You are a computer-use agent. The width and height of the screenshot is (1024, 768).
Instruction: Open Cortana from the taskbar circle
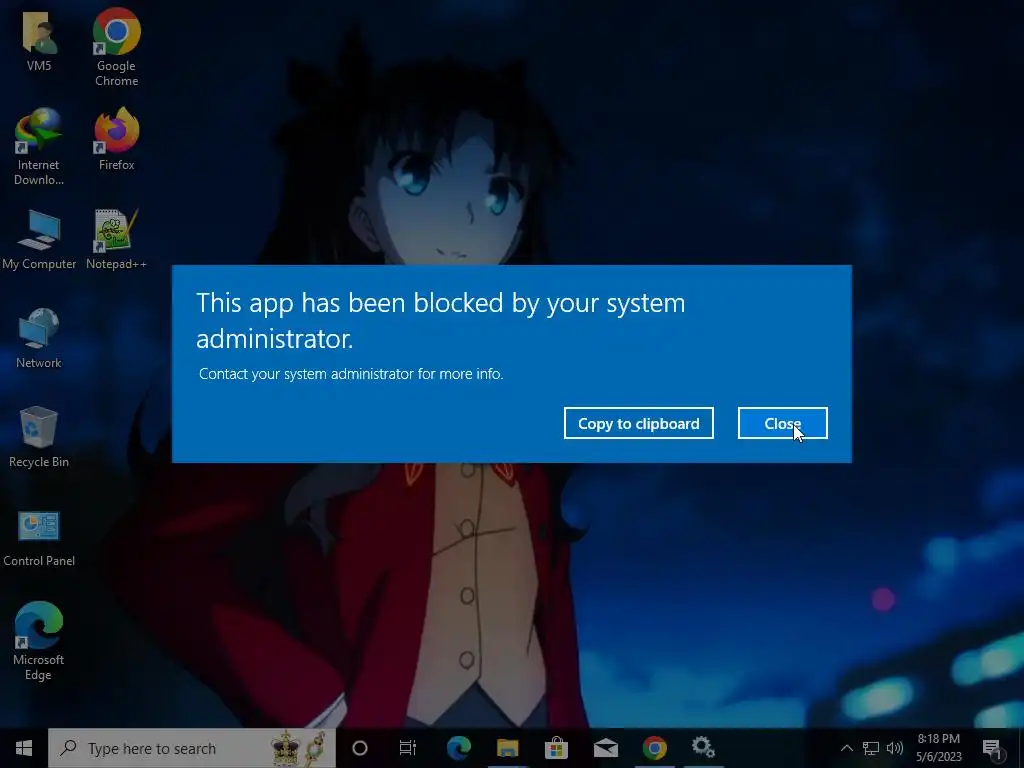tap(360, 748)
